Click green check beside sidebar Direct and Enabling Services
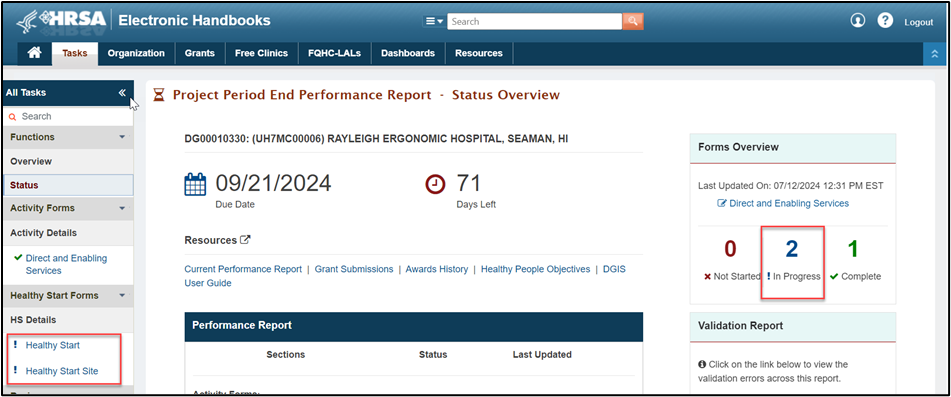The height and width of the screenshot is (397, 951). click(x=18, y=258)
